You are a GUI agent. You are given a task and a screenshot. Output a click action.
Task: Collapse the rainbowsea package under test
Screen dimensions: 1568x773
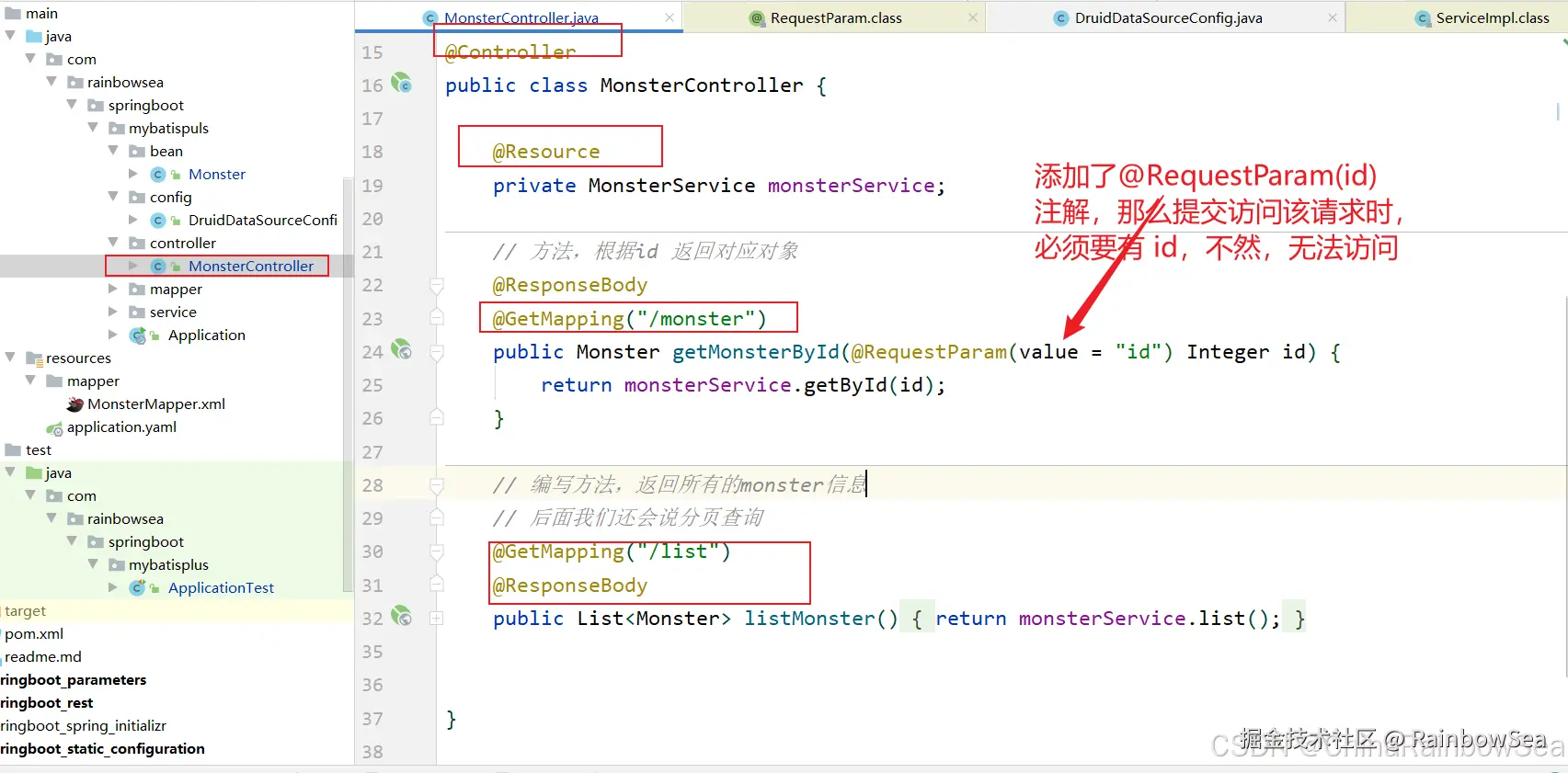click(x=52, y=517)
